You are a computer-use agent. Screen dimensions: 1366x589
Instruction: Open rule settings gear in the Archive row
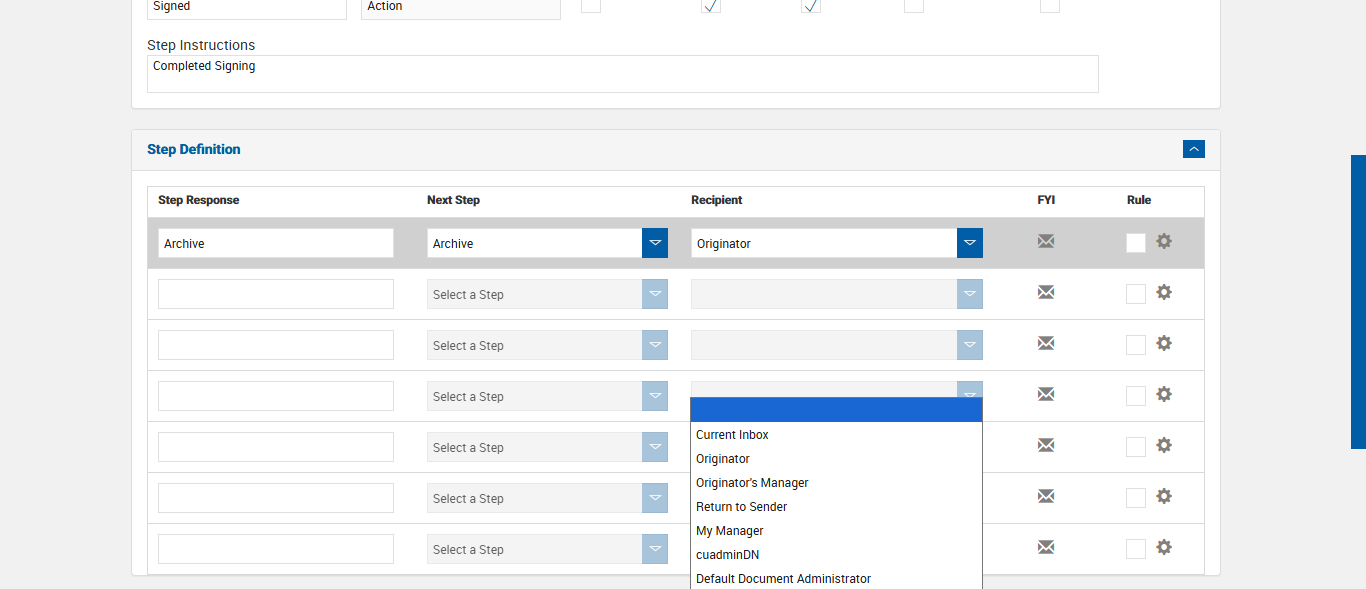tap(1164, 241)
